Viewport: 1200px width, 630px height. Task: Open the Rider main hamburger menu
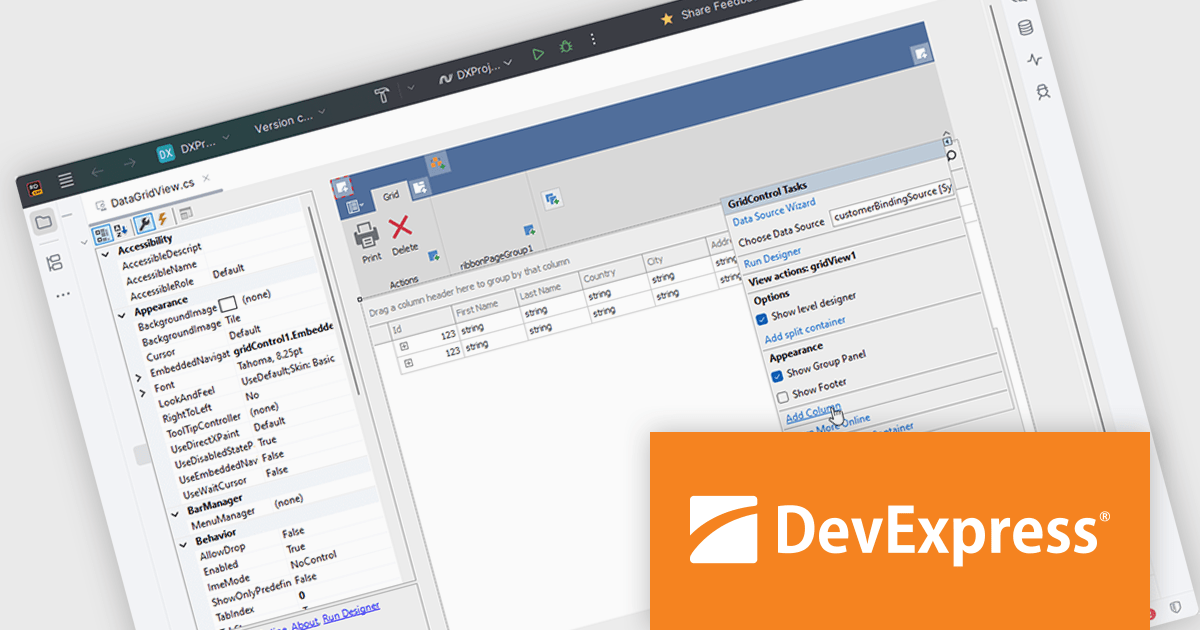coord(66,180)
